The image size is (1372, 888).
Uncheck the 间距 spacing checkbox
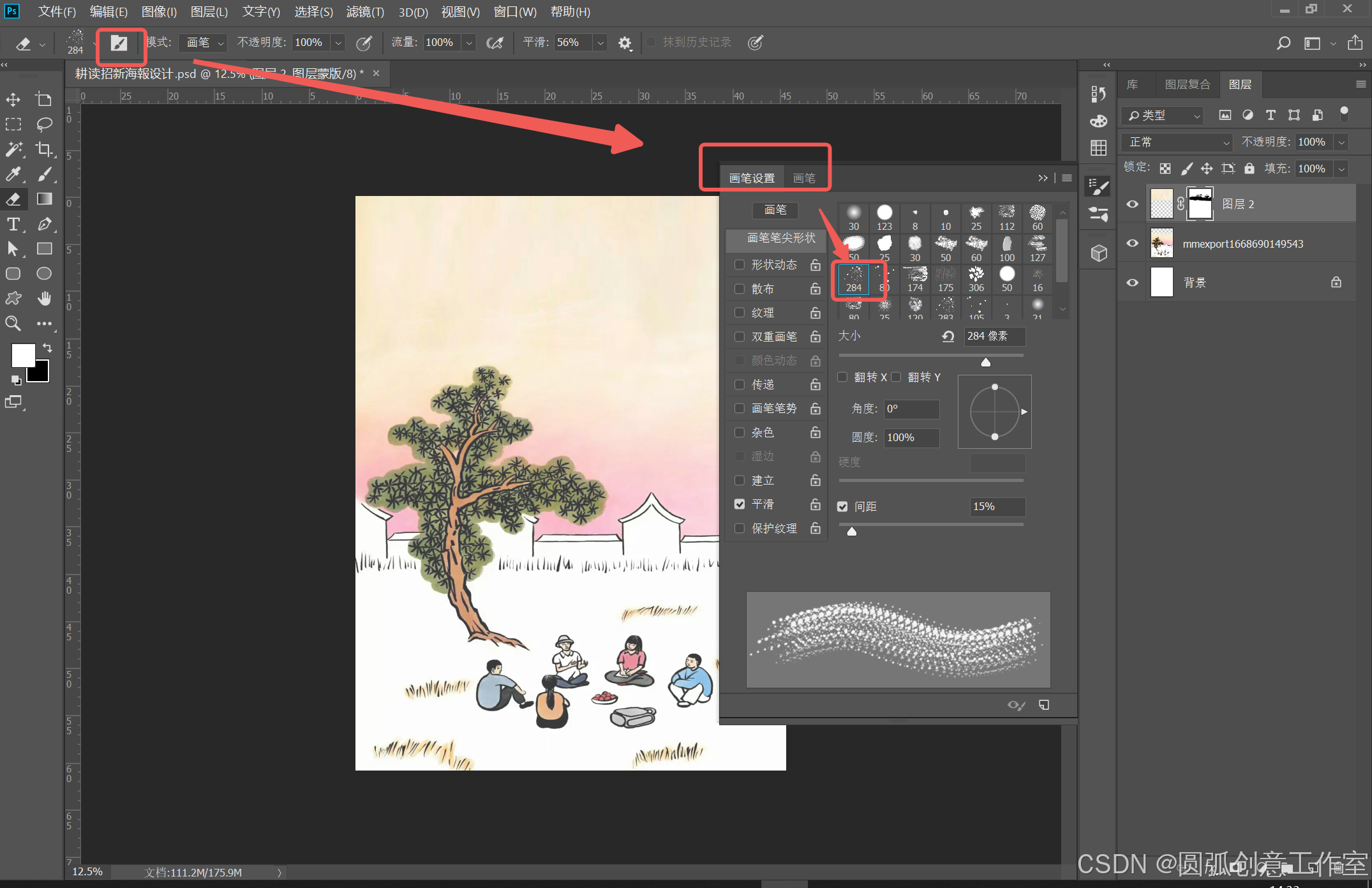coord(842,506)
